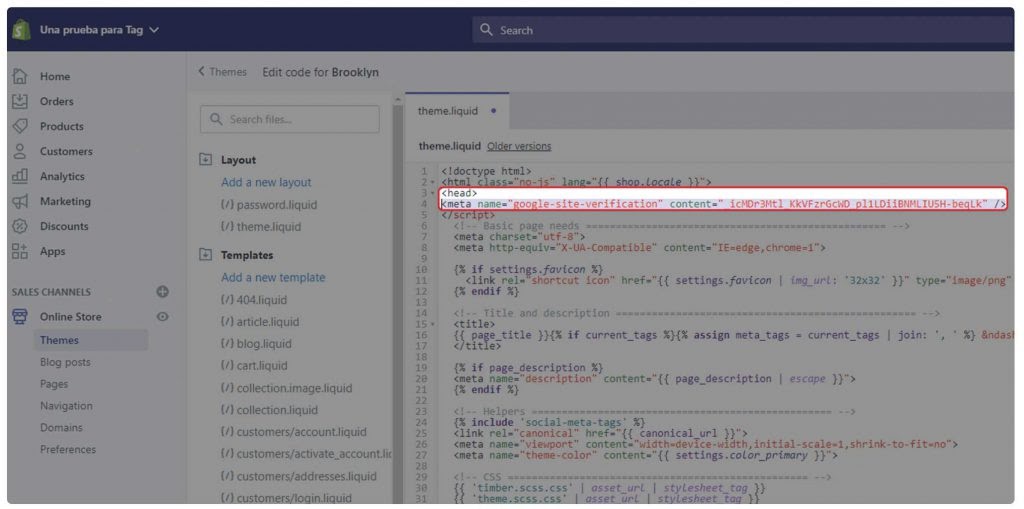Open Domains submenu item
1024x509 pixels.
click(x=61, y=427)
